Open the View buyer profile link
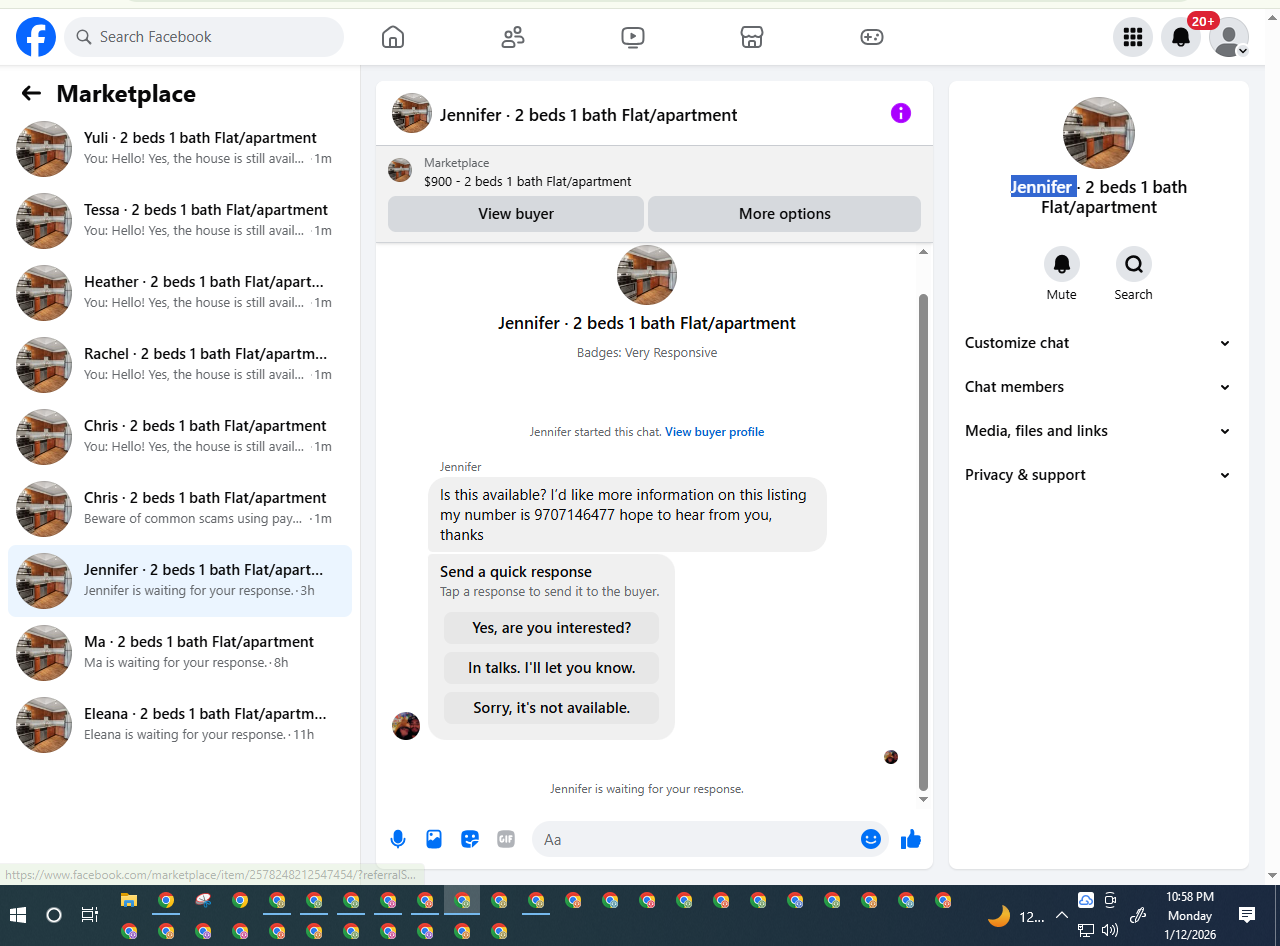Viewport: 1280px width, 946px height. click(x=715, y=432)
